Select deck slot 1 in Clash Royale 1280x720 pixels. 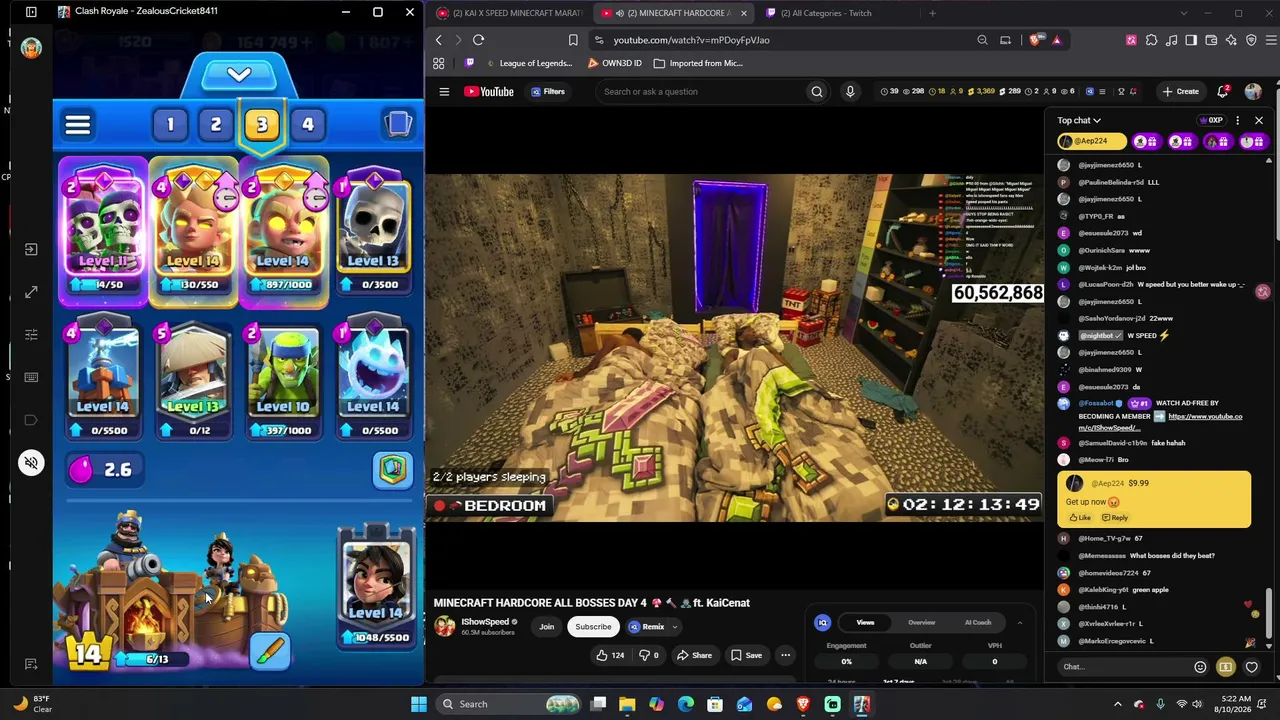[170, 125]
